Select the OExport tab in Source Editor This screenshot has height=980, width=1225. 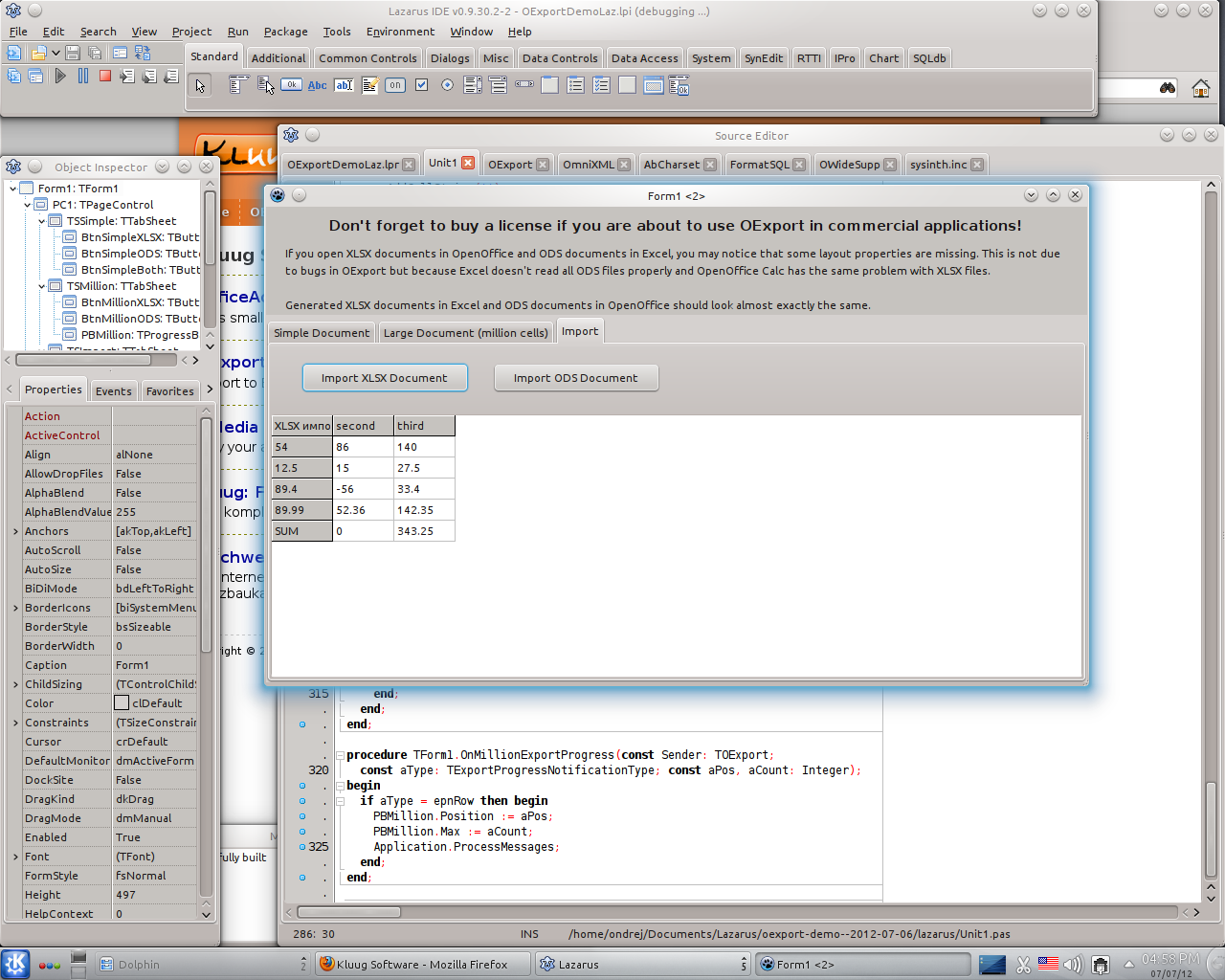512,164
